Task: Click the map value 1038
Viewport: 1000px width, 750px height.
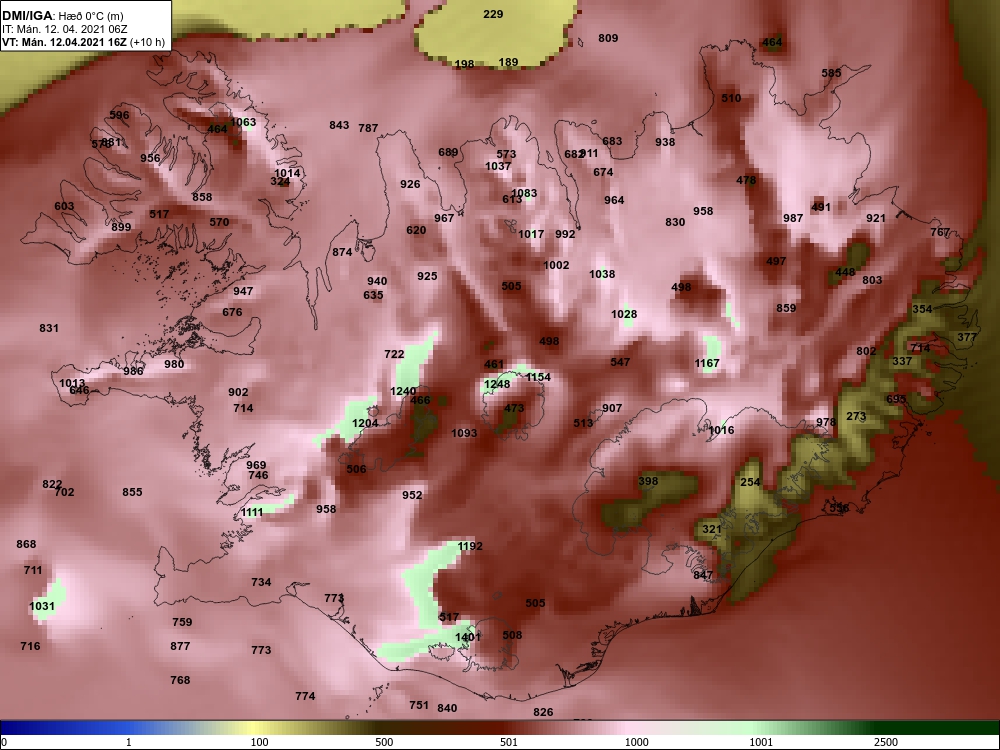Action: [601, 274]
